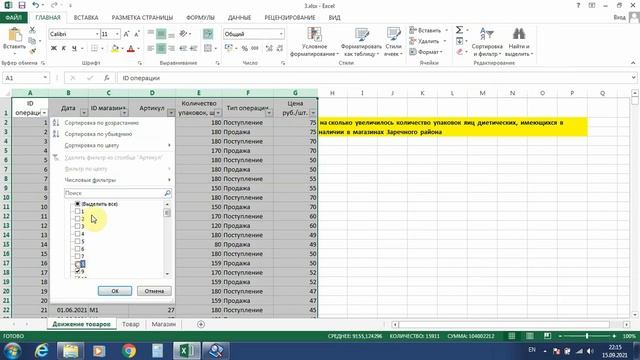Viewport: 640px width, 360px height.
Task: Click the red font color A icon
Action: [131, 49]
